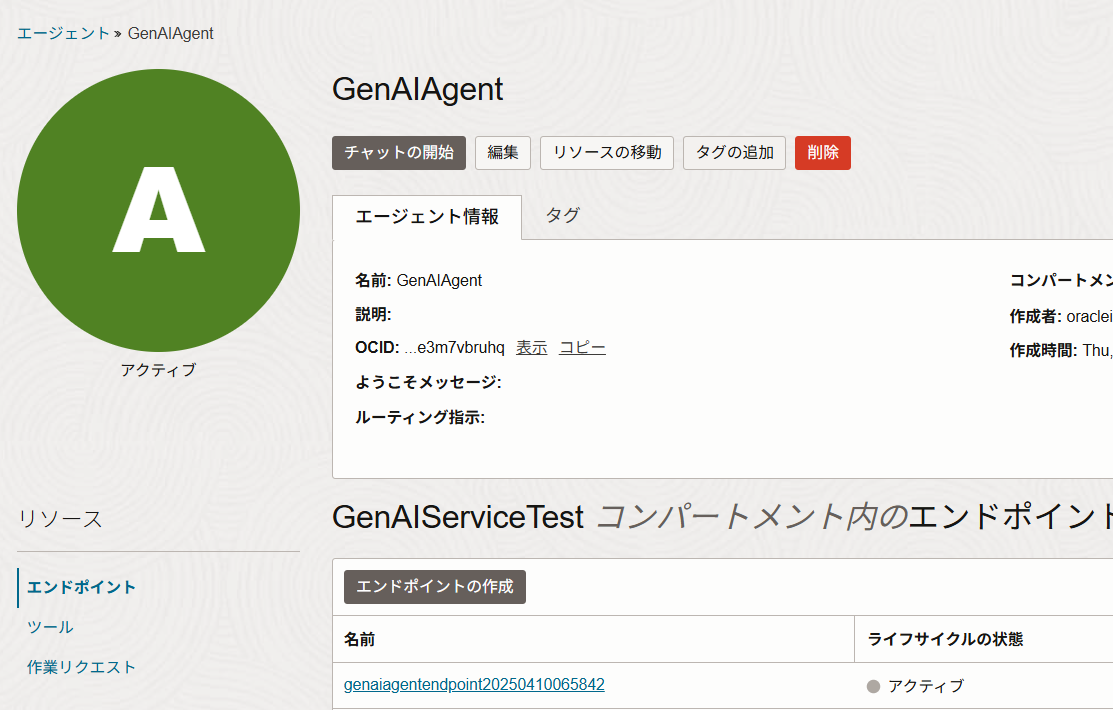Viewport: 1113px width, 710px height.
Task: Click the ようこそメッセージ label
Action: click(428, 383)
